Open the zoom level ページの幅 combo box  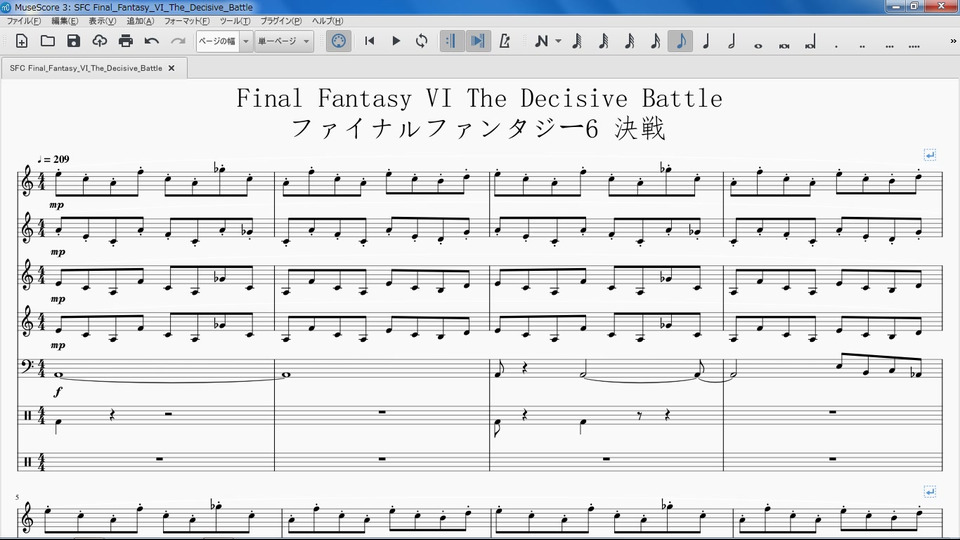pyautogui.click(x=224, y=41)
